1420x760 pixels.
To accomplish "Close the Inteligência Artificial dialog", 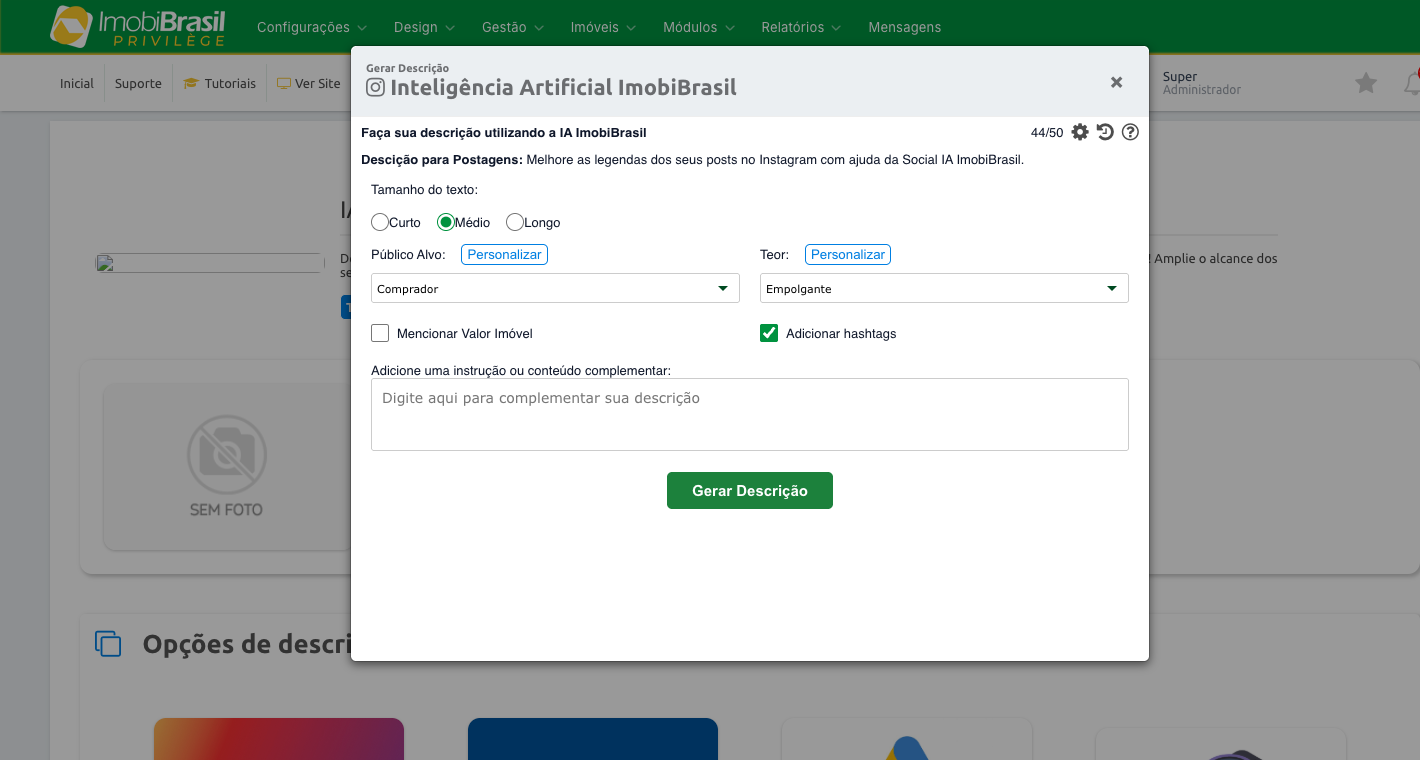I will (1116, 82).
